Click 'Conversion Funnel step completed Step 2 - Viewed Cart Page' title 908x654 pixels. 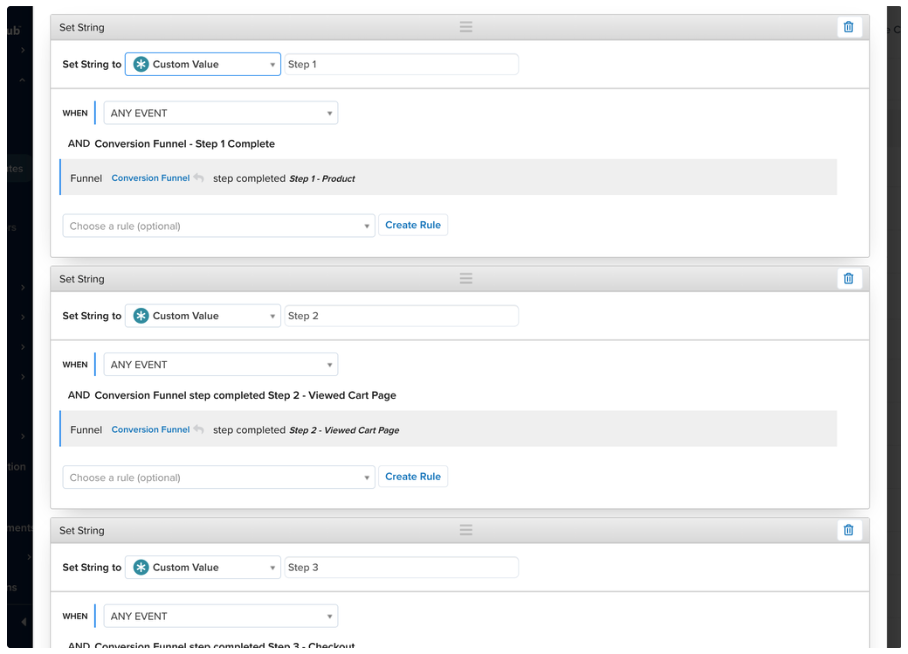[x=246, y=395]
